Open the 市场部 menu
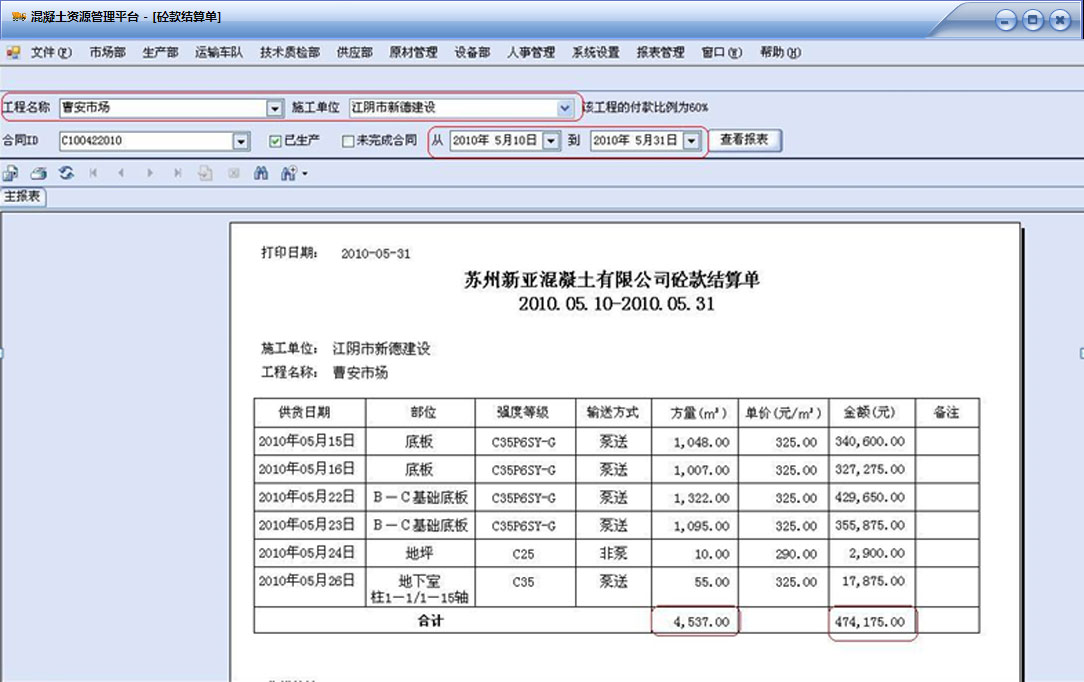The width and height of the screenshot is (1084, 682). coord(107,52)
